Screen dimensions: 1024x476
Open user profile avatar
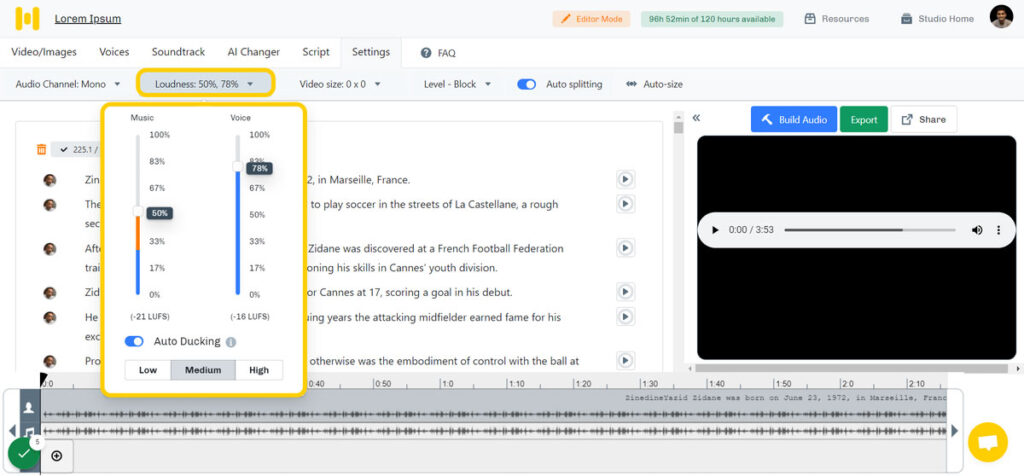tap(1001, 17)
